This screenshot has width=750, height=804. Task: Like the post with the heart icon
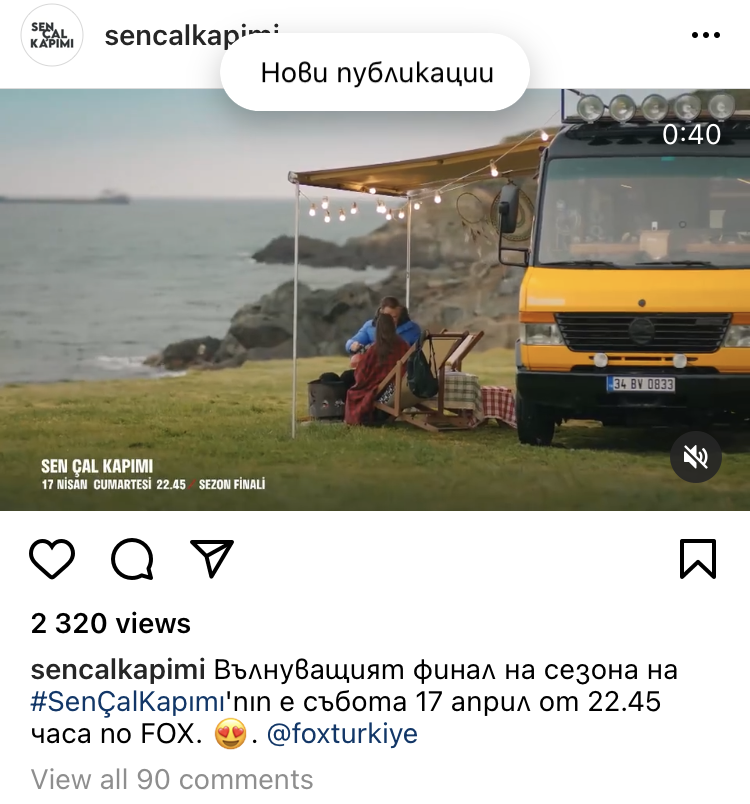click(52, 559)
